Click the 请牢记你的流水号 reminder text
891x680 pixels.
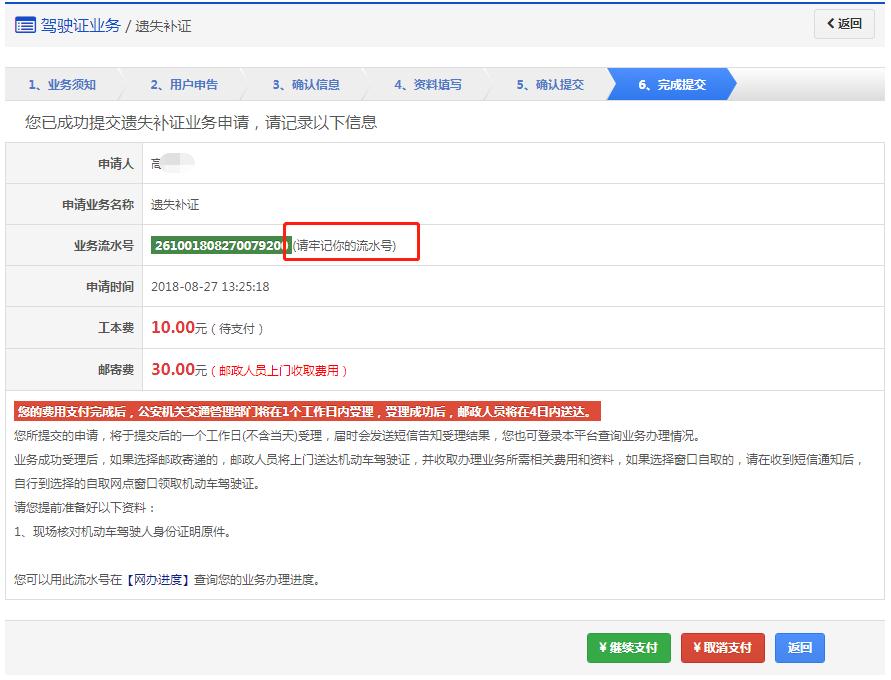click(343, 245)
